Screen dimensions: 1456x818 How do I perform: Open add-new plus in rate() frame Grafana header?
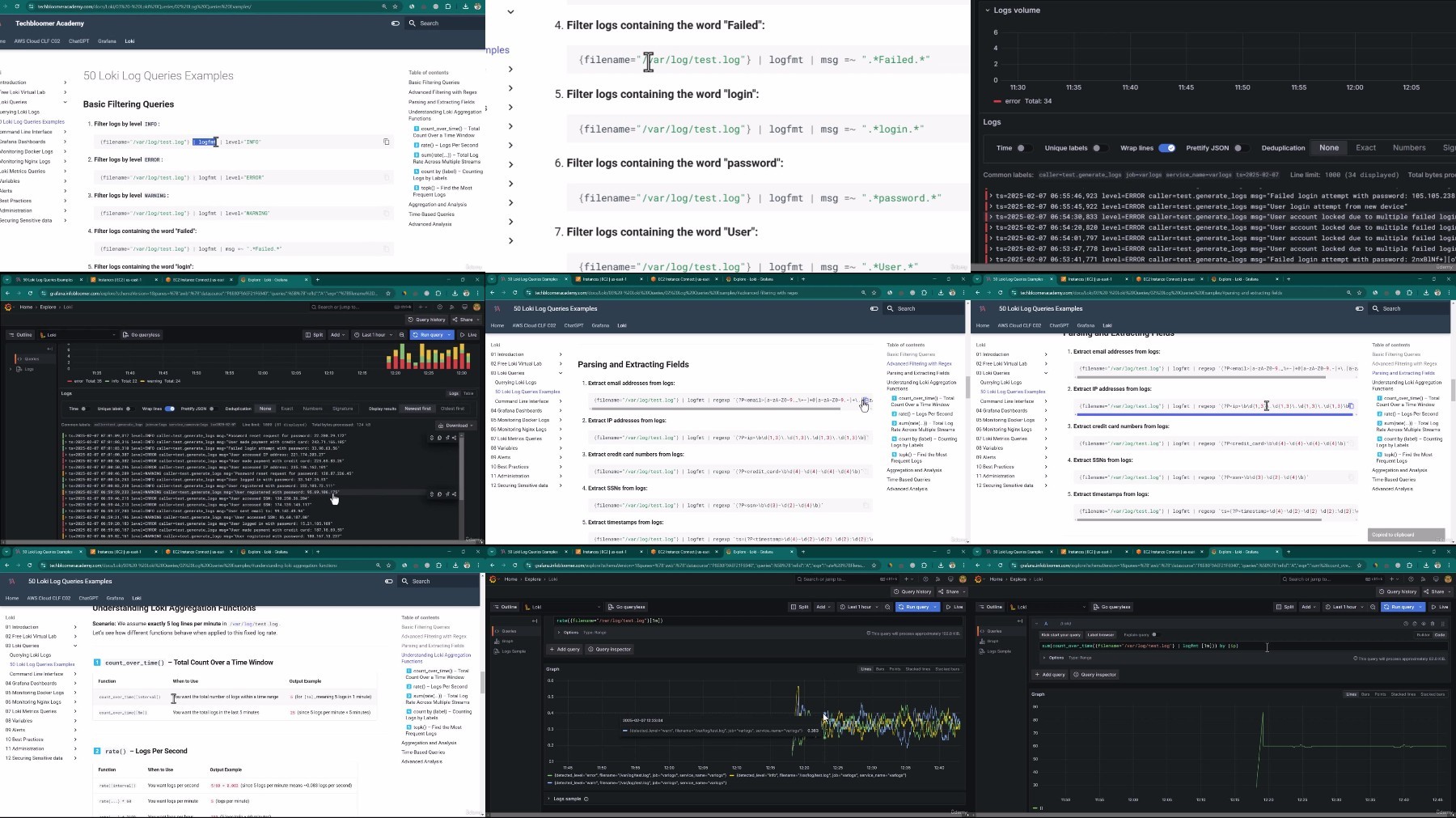click(x=908, y=579)
